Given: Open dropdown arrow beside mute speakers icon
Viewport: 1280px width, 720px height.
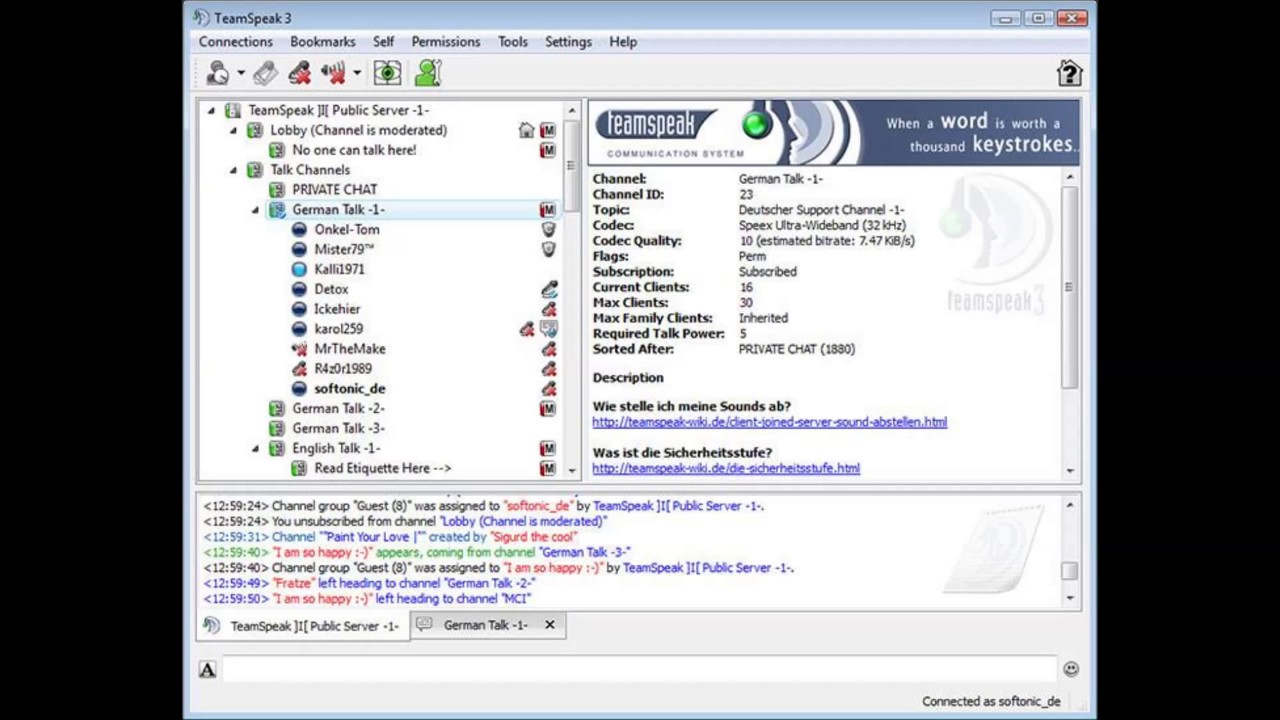Looking at the screenshot, I should point(357,73).
